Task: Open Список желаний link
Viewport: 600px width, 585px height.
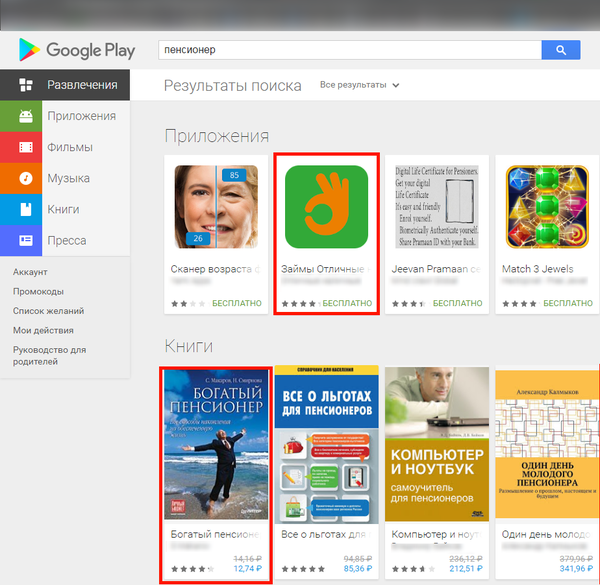Action: pos(48,311)
